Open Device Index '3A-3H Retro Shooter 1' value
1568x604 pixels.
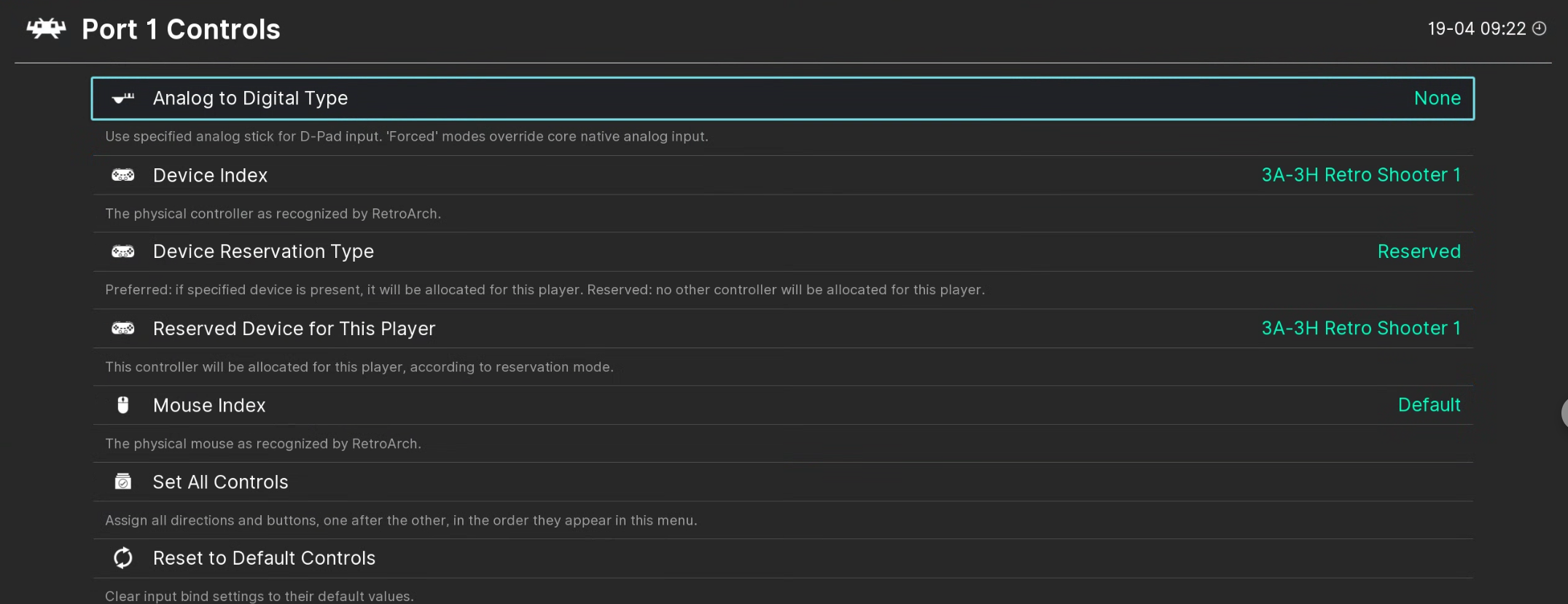click(1360, 175)
